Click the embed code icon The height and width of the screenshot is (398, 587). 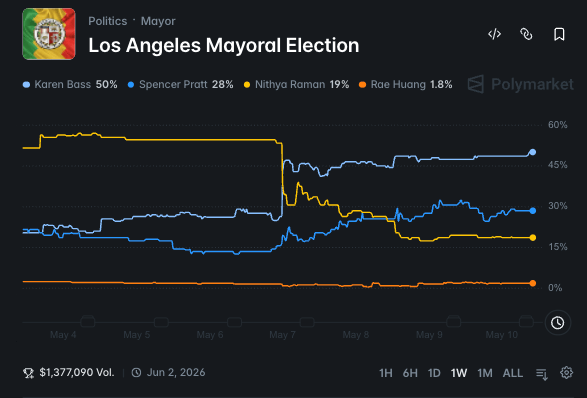pyautogui.click(x=494, y=34)
